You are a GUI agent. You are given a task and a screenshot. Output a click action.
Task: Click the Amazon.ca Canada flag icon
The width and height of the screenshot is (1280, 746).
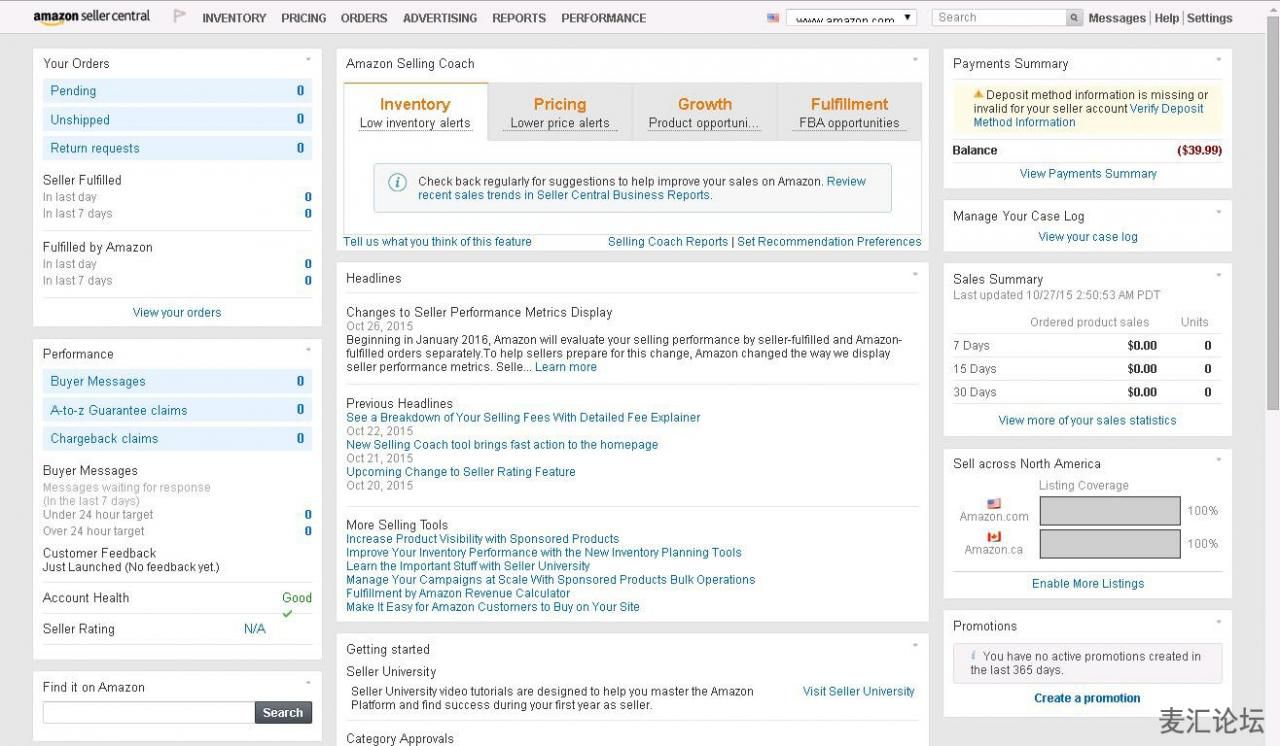click(994, 537)
